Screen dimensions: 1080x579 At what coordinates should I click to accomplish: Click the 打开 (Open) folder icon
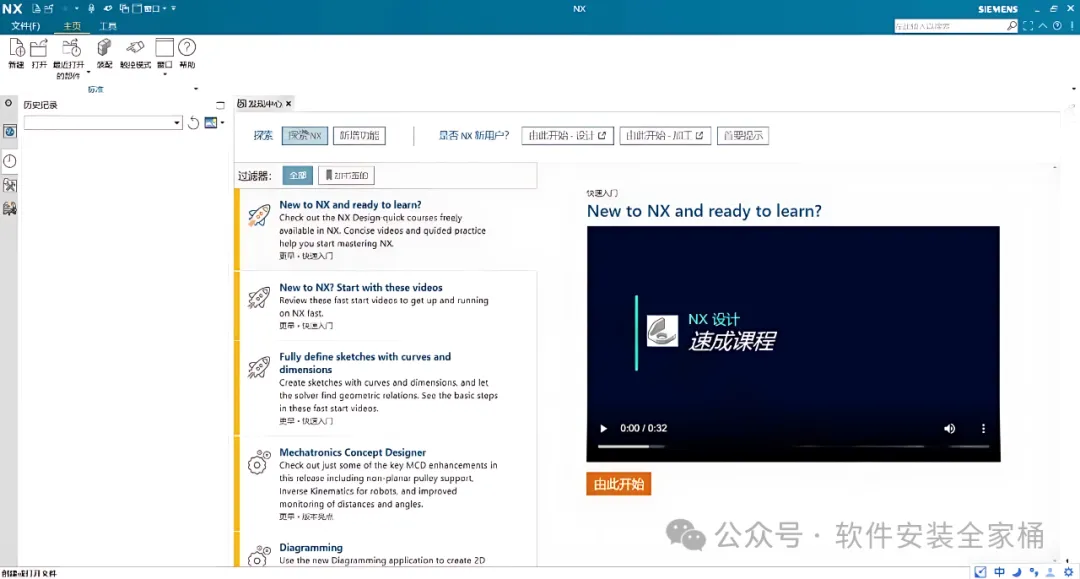39,48
